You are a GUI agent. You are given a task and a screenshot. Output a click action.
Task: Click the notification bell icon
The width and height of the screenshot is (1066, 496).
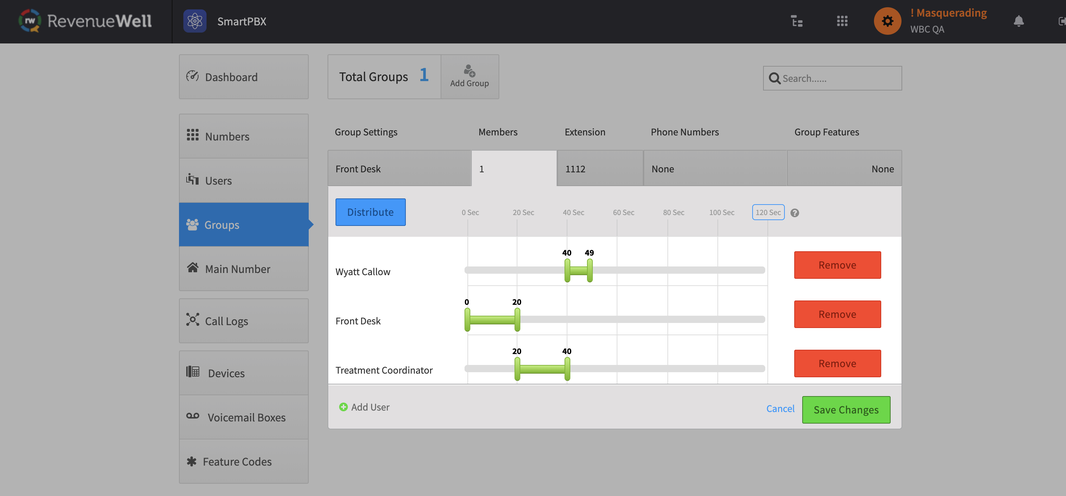pyautogui.click(x=1019, y=21)
